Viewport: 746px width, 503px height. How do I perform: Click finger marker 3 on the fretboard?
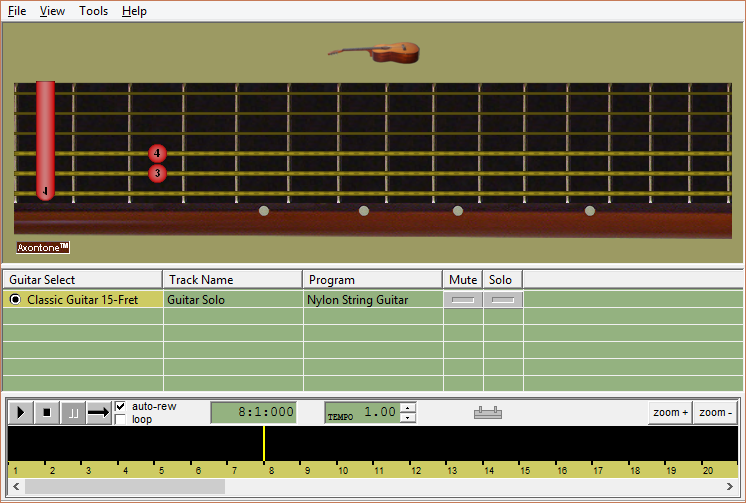click(x=157, y=173)
